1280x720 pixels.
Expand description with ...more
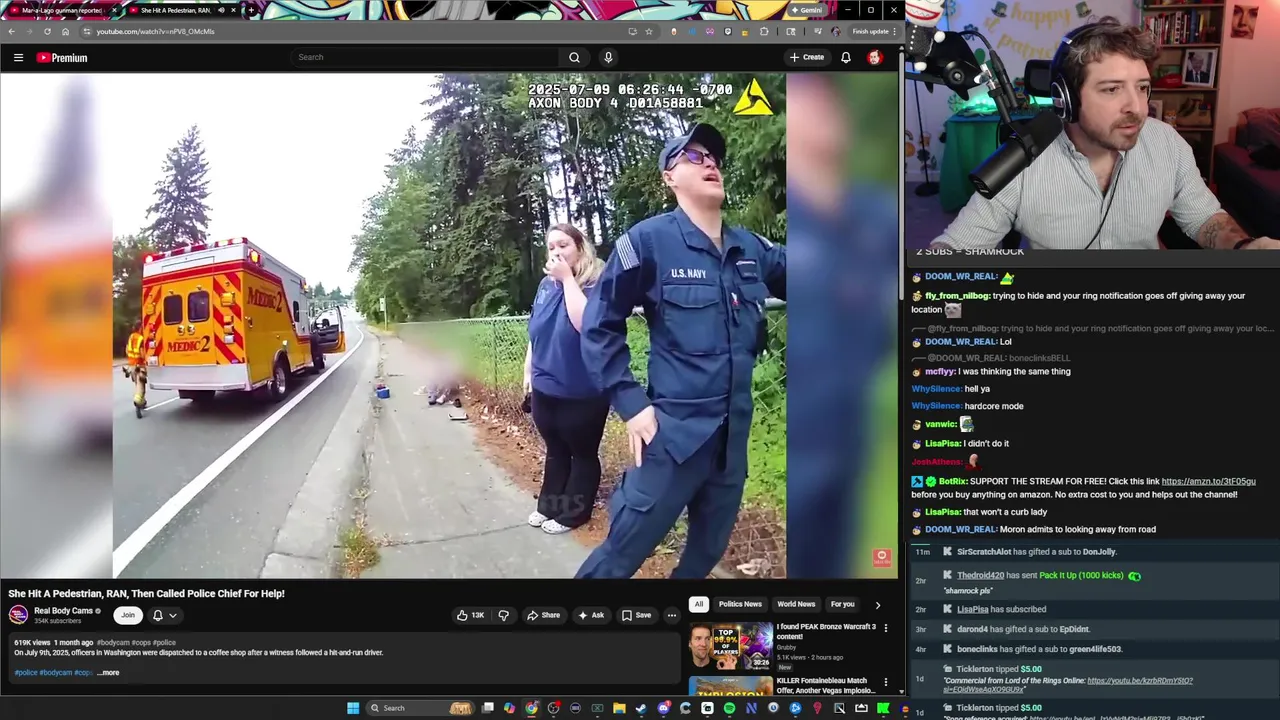108,672
